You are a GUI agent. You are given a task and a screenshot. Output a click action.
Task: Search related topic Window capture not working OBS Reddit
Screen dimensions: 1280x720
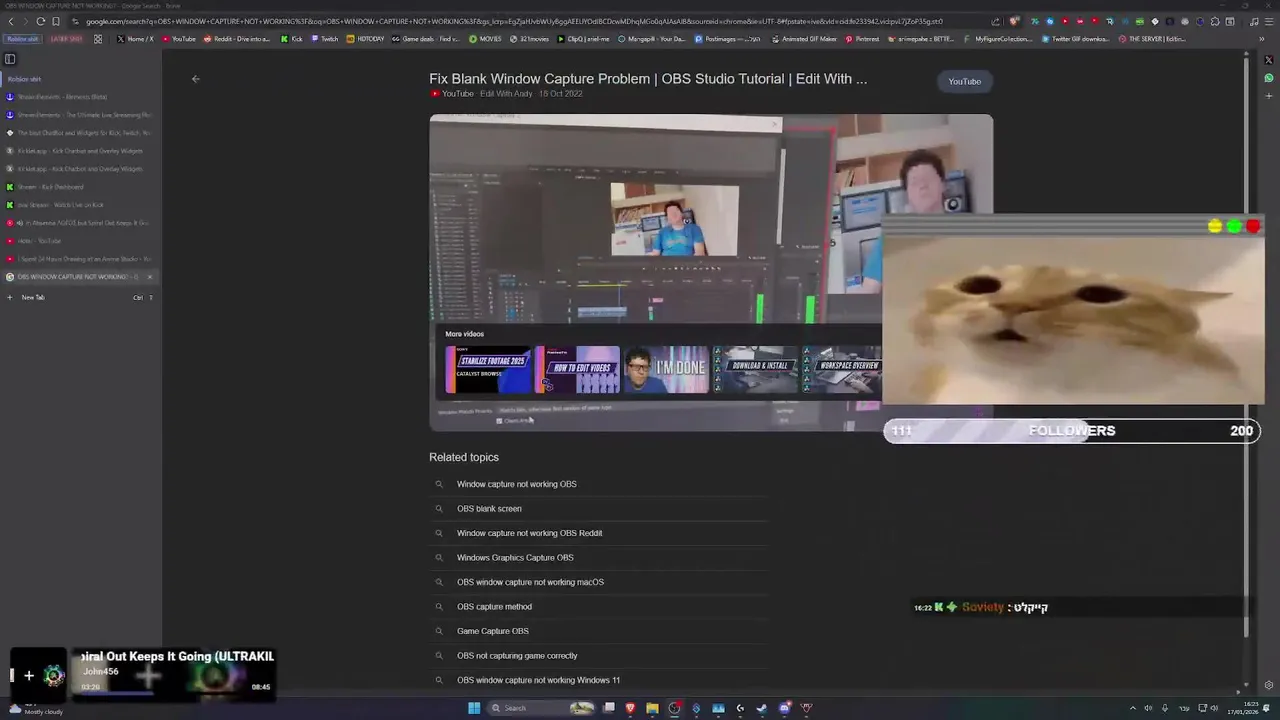click(530, 533)
